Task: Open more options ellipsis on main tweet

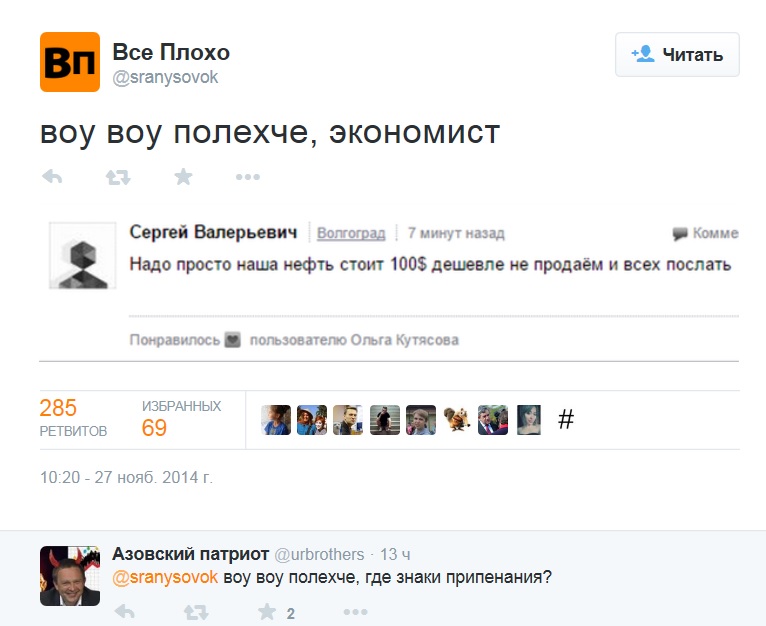Action: tap(247, 178)
